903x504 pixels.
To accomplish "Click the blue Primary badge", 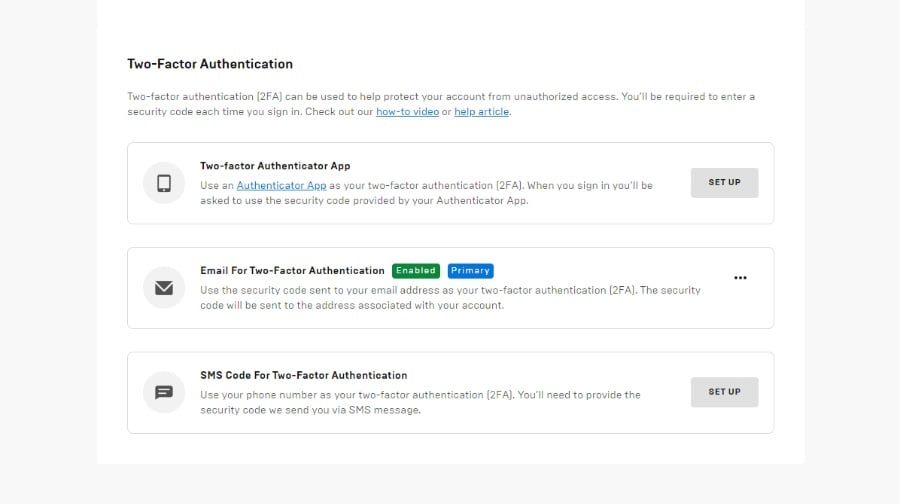I will click(x=471, y=271).
